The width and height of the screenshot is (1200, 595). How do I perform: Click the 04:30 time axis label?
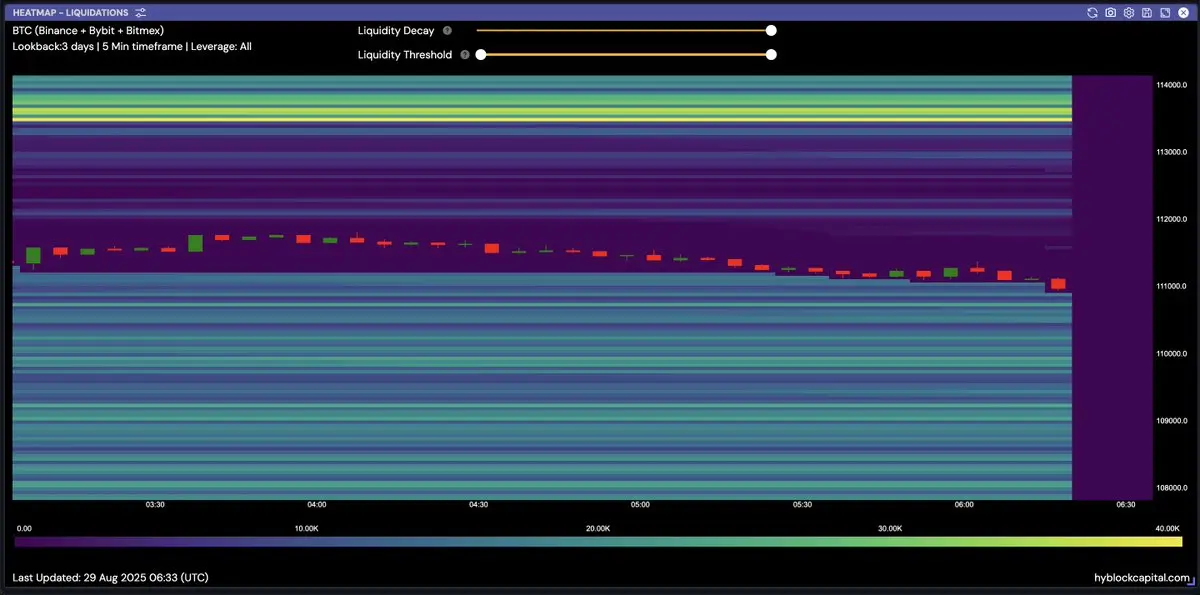(478, 505)
